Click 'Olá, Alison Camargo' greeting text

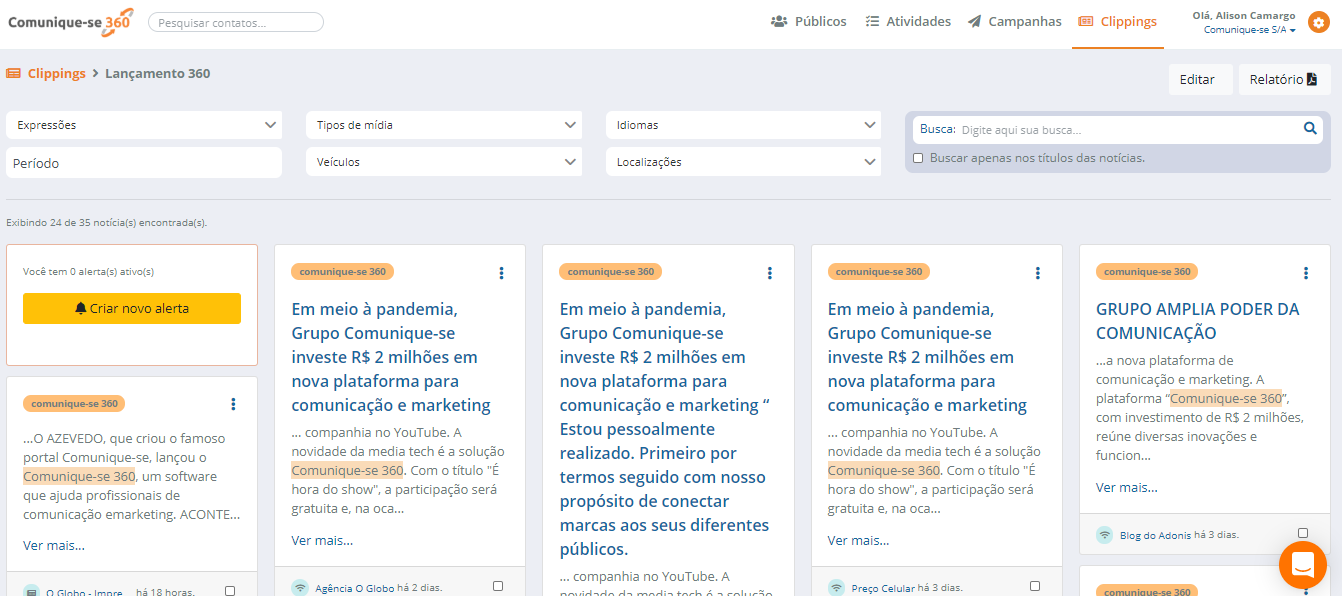tap(1244, 15)
